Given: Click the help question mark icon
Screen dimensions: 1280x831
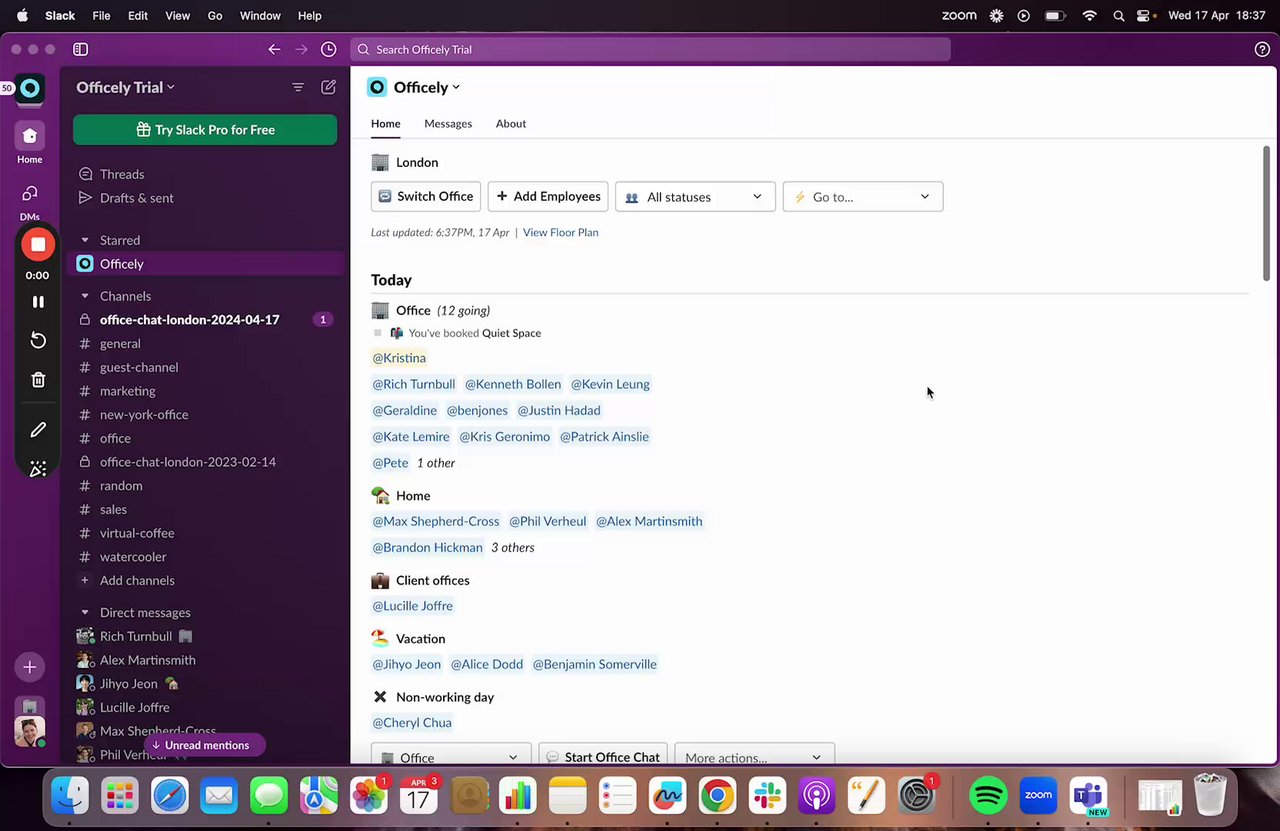Looking at the screenshot, I should coord(1262,49).
